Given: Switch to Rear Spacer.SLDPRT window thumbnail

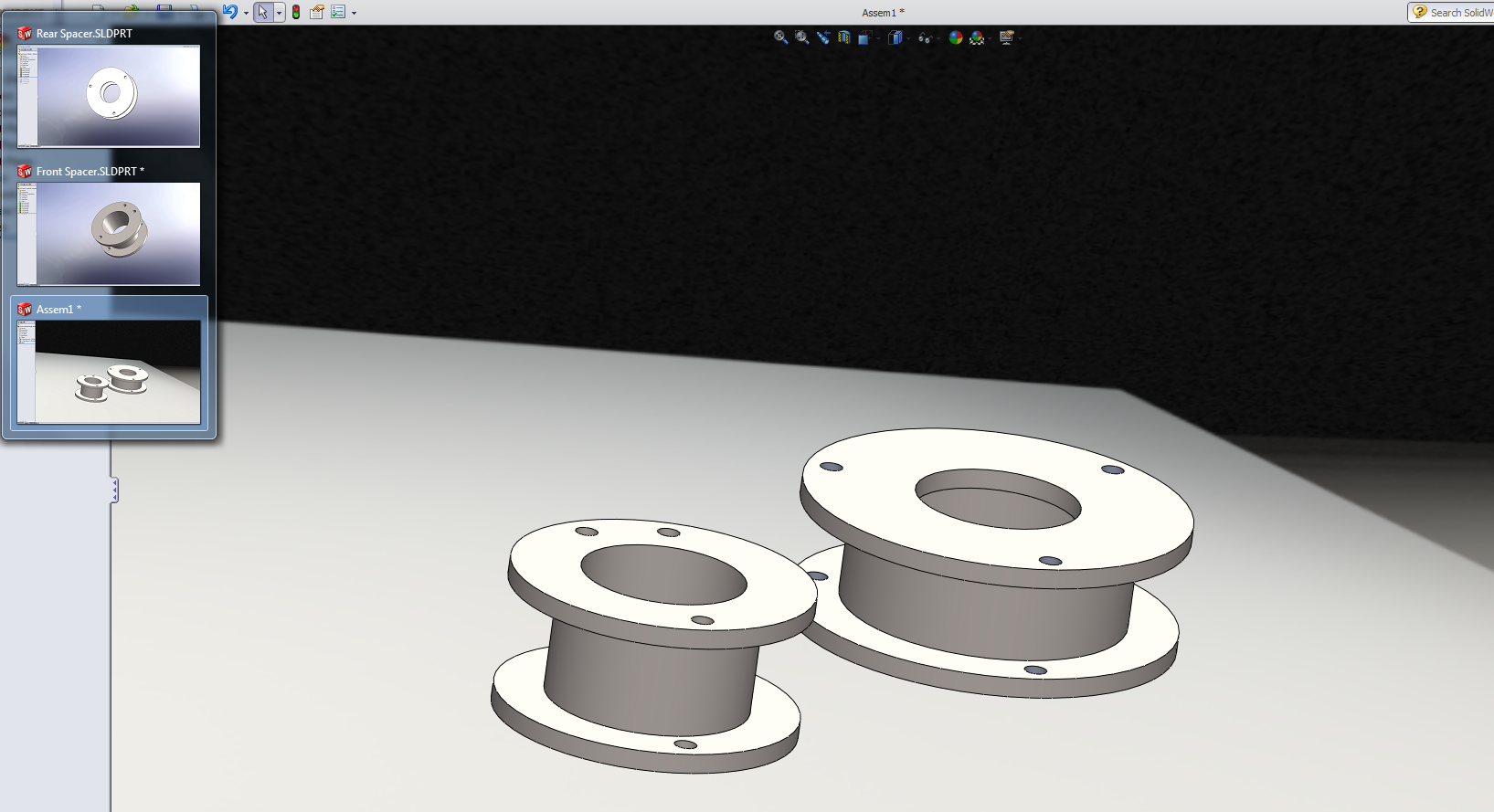Looking at the screenshot, I should click(109, 96).
